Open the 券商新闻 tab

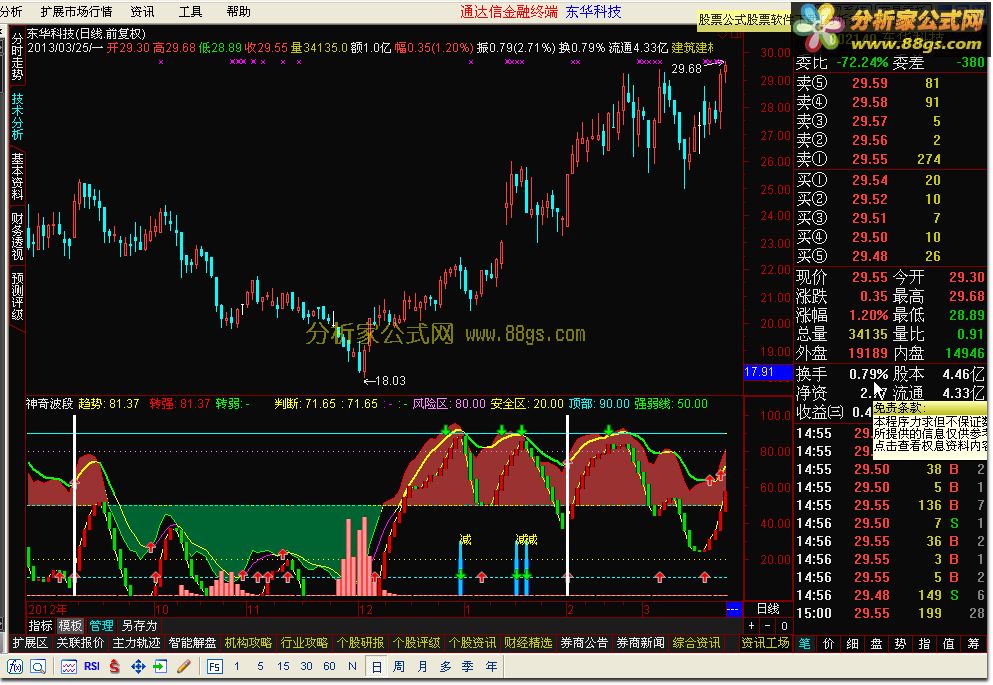tap(640, 643)
